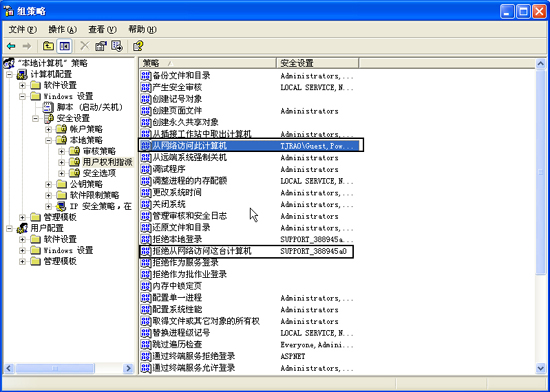Toggle the Show/Hide console tree icon
Viewport: 550px width, 392px height.
pos(65,46)
